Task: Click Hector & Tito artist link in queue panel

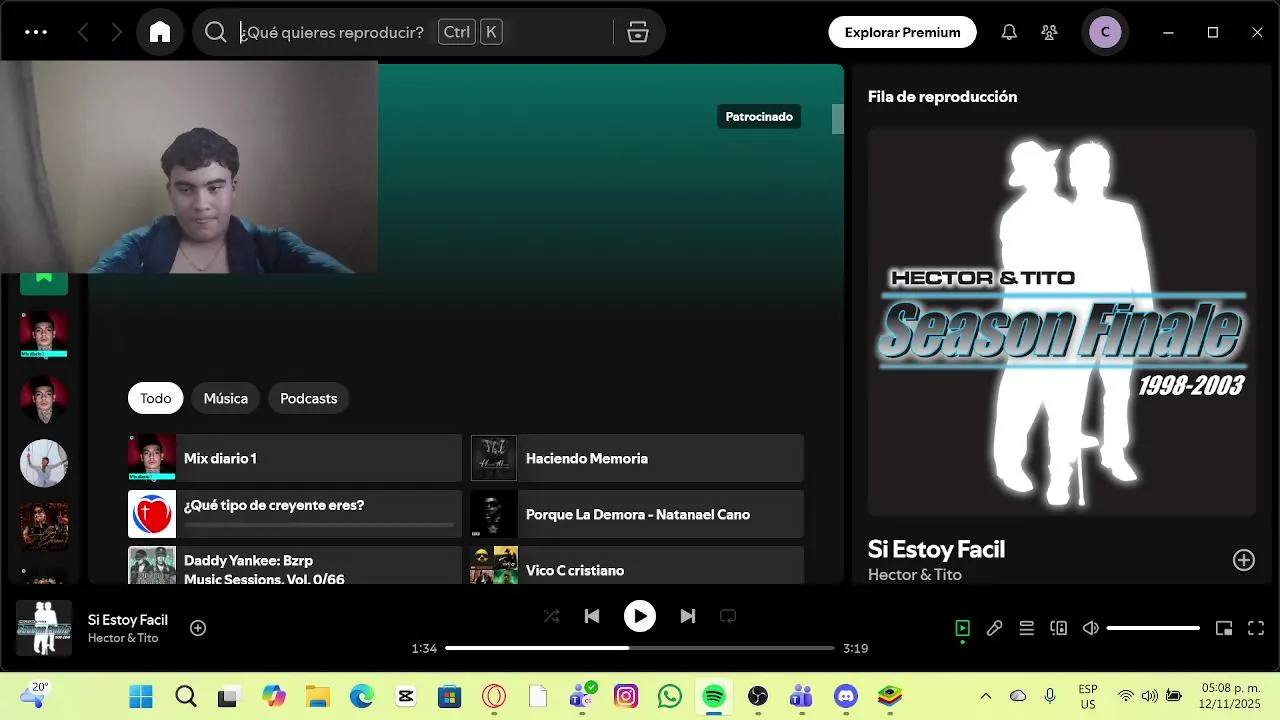Action: coord(915,575)
